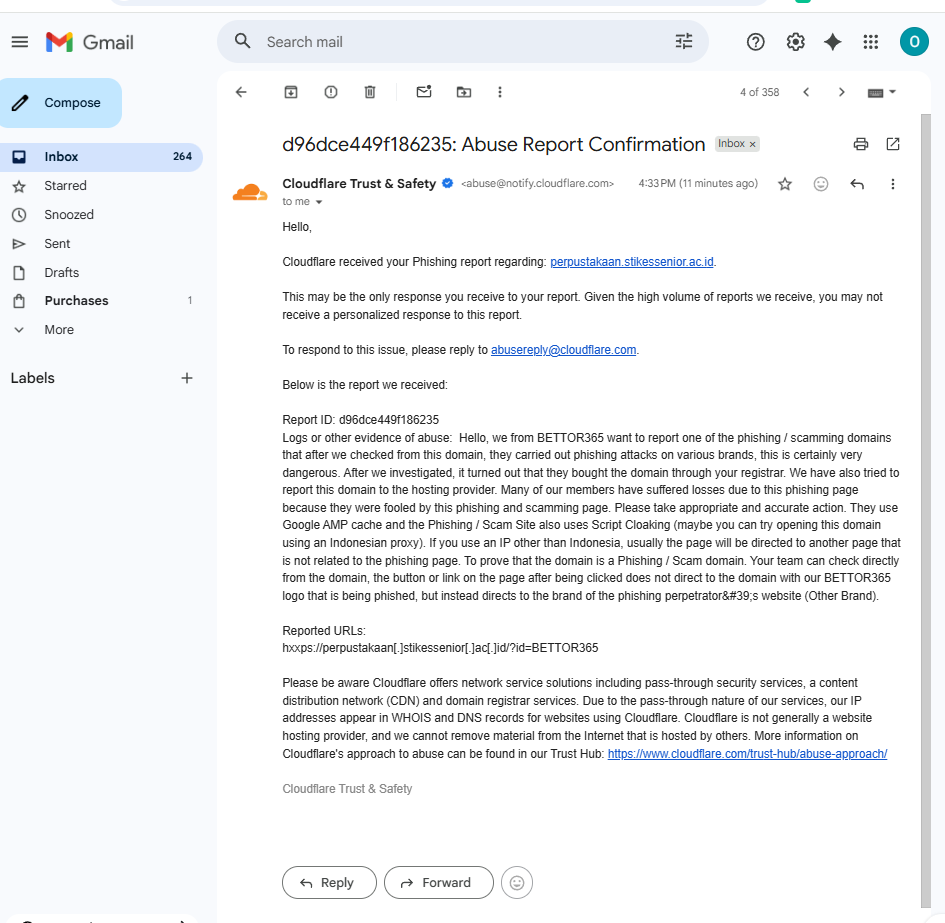Print all with printer icon
This screenshot has width=945, height=923.
click(861, 144)
